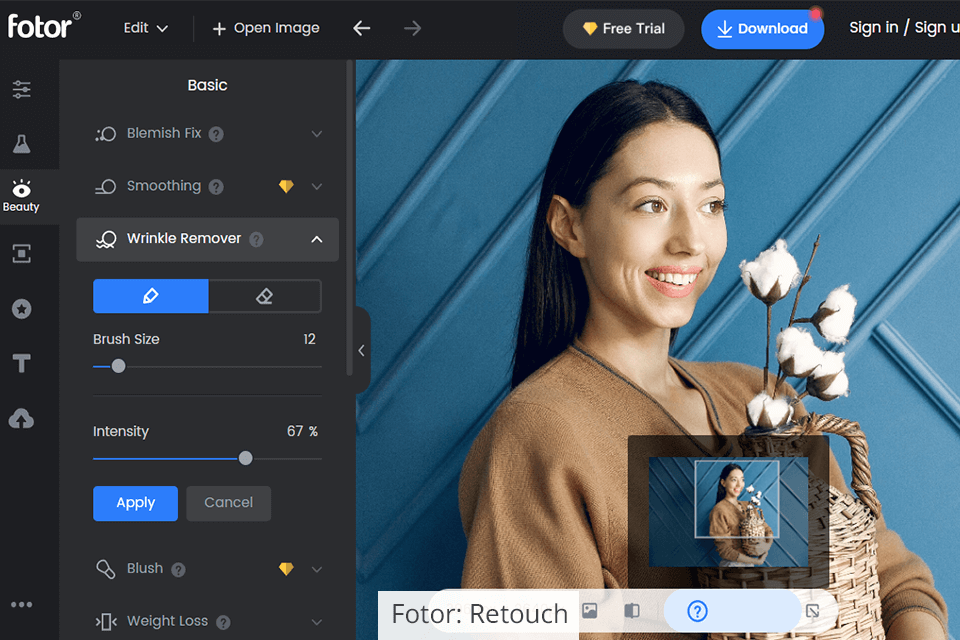Image resolution: width=960 pixels, height=640 pixels.
Task: Click the Redo forward arrow
Action: [413, 28]
